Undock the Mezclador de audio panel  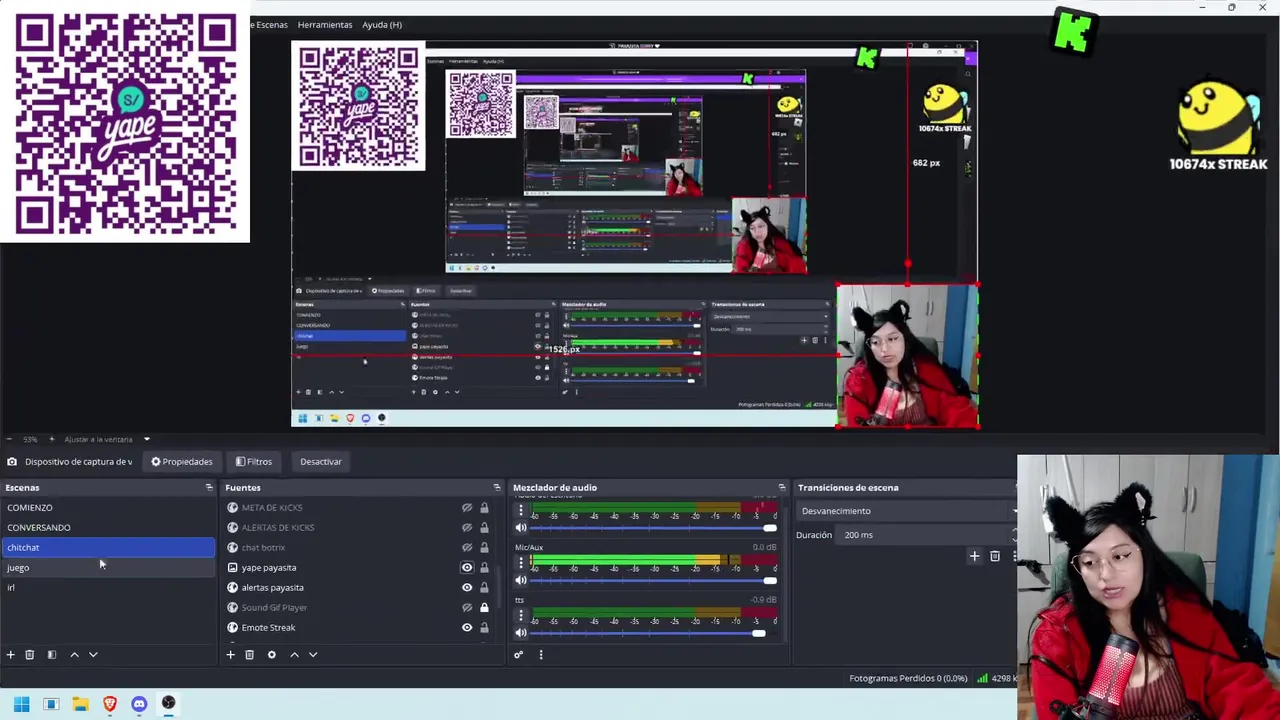tap(782, 487)
